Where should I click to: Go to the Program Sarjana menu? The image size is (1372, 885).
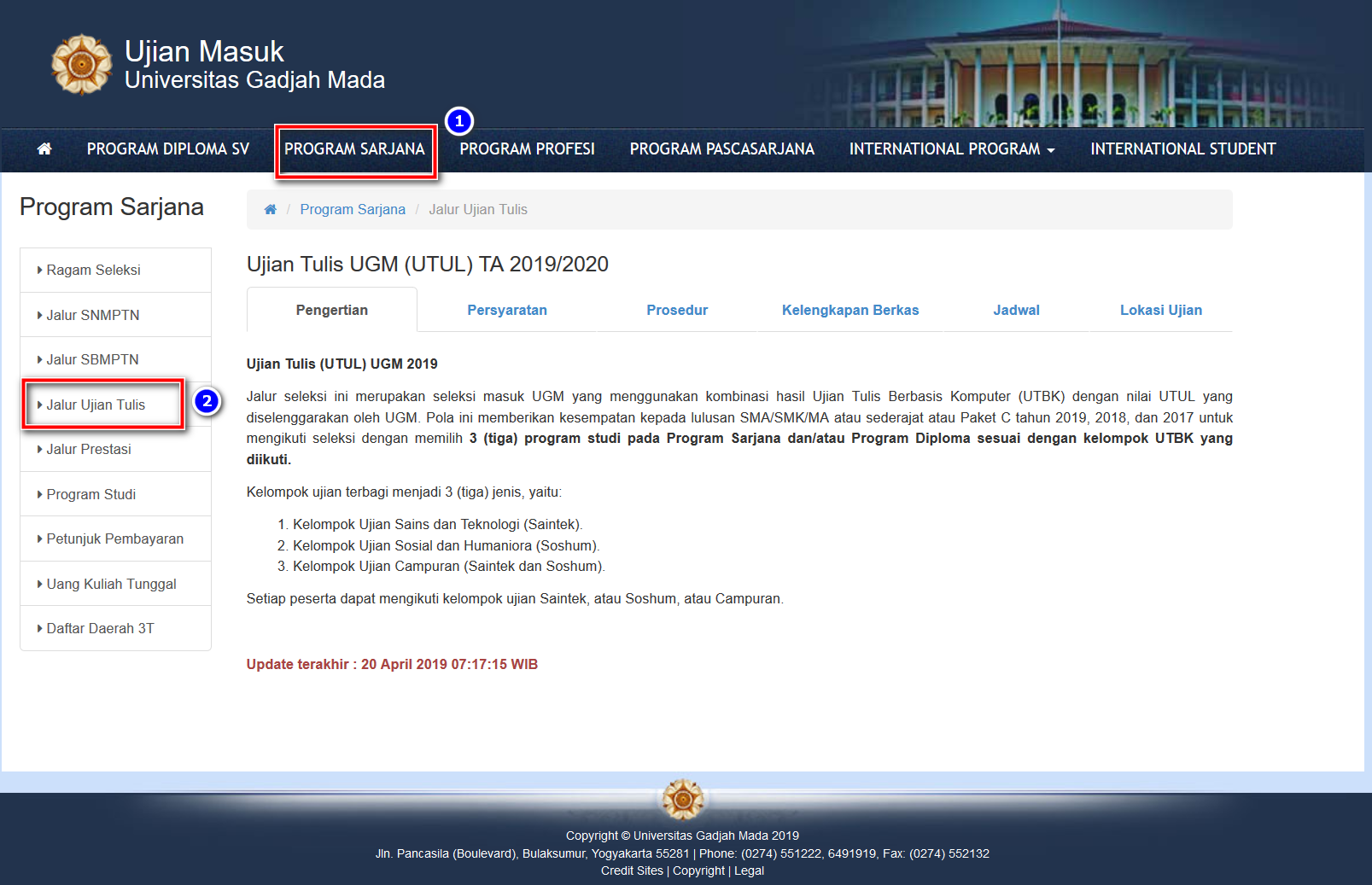click(354, 149)
